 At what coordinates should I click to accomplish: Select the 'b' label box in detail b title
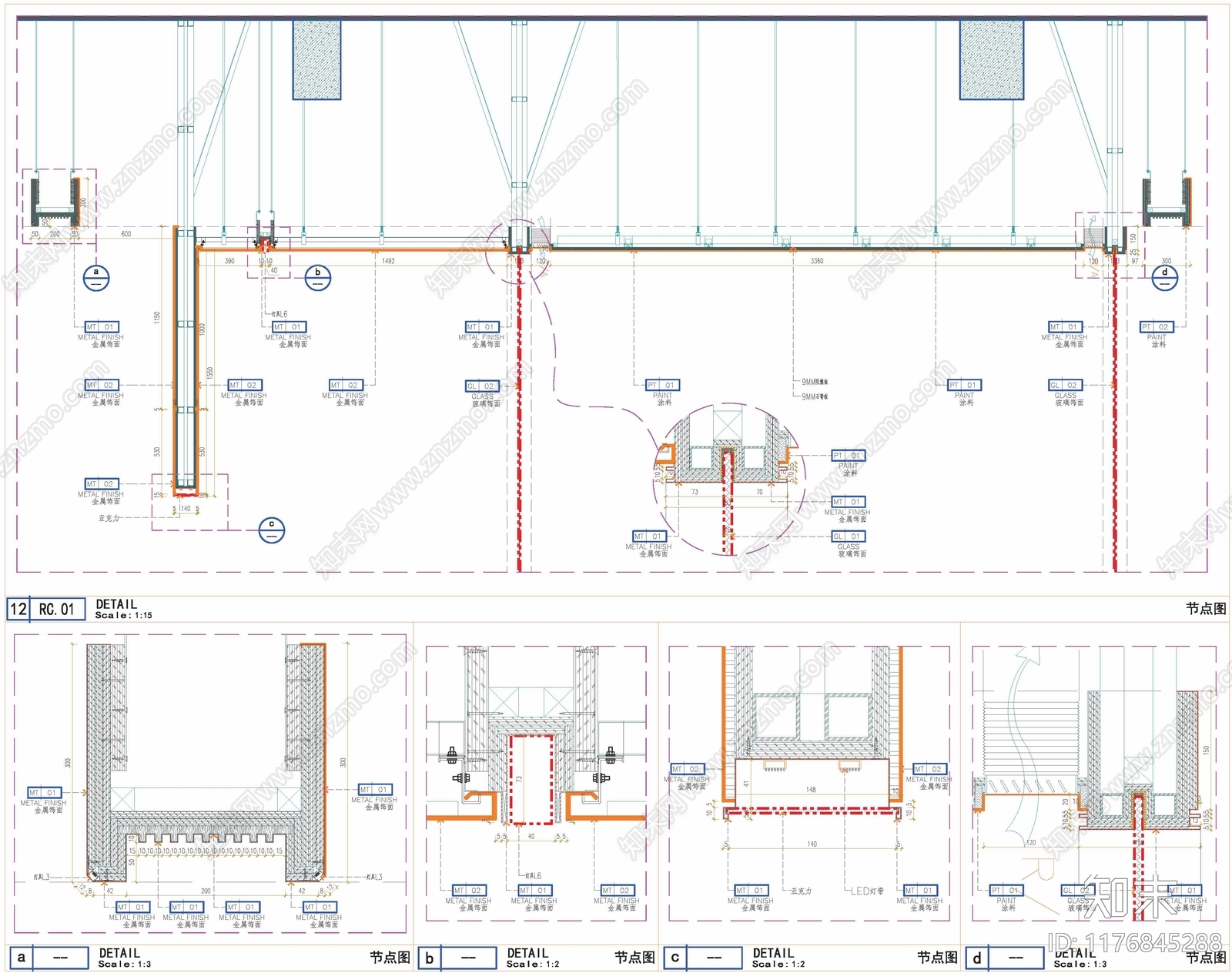(x=430, y=958)
